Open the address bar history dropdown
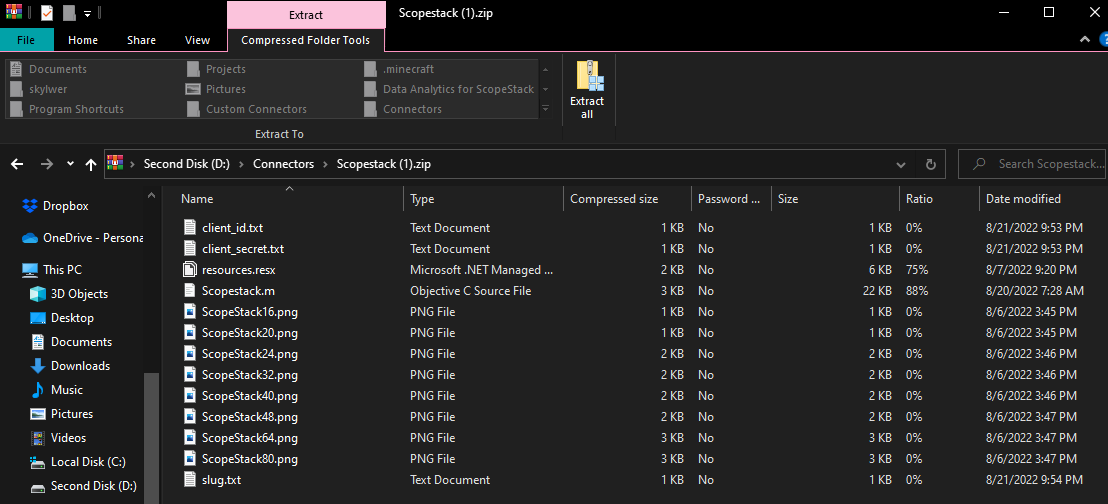The width and height of the screenshot is (1108, 504). coord(901,164)
